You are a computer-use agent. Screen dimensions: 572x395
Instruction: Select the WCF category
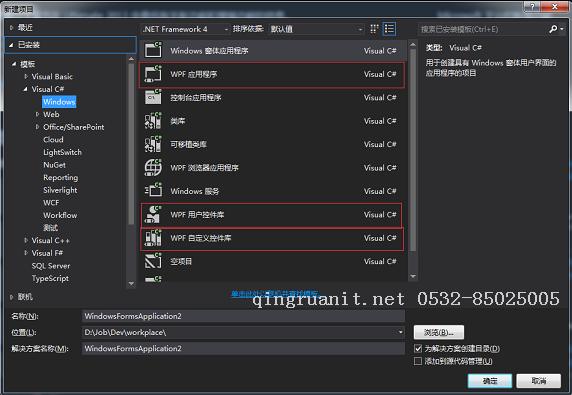coord(51,203)
